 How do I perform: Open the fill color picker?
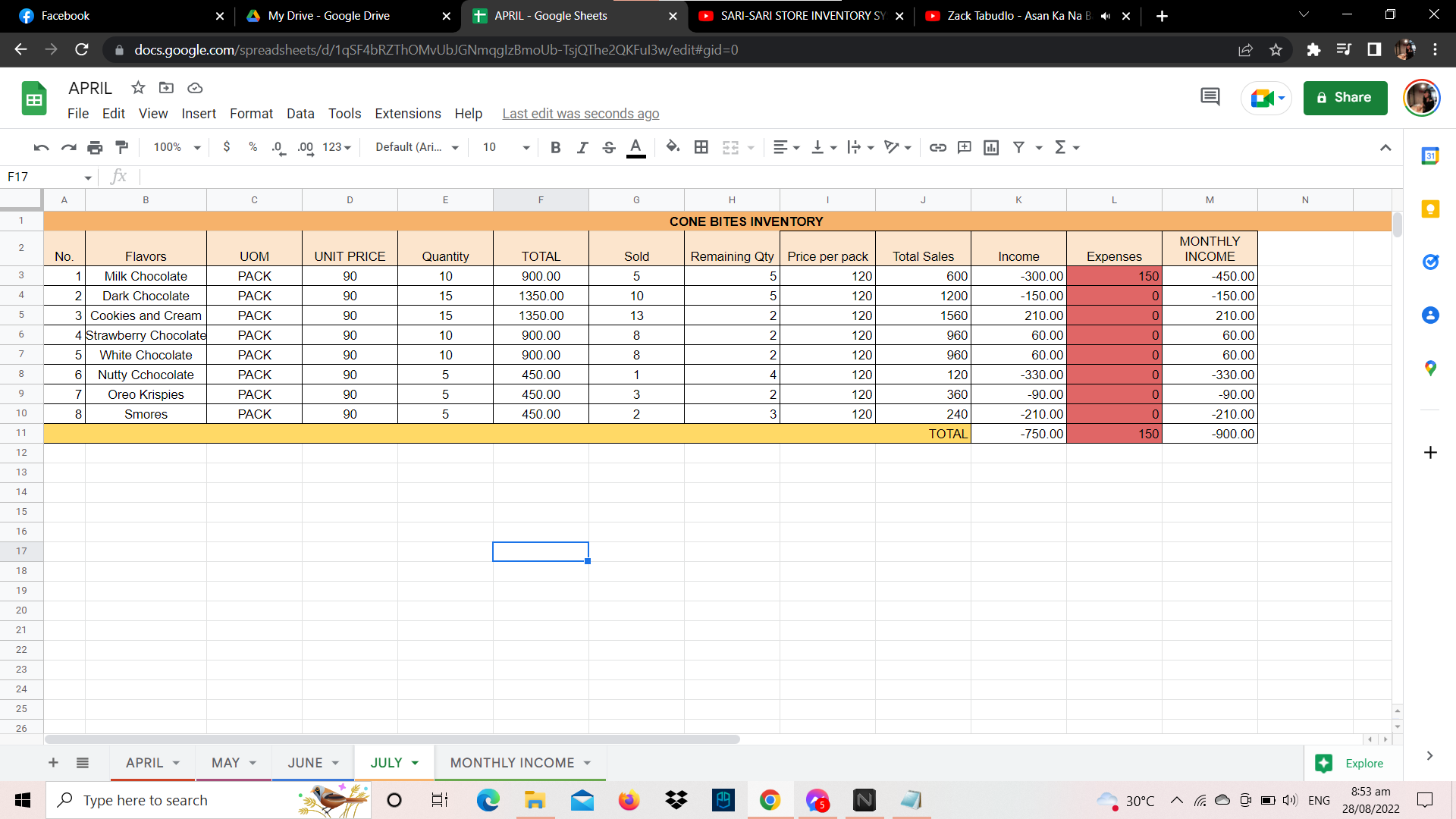click(x=673, y=147)
